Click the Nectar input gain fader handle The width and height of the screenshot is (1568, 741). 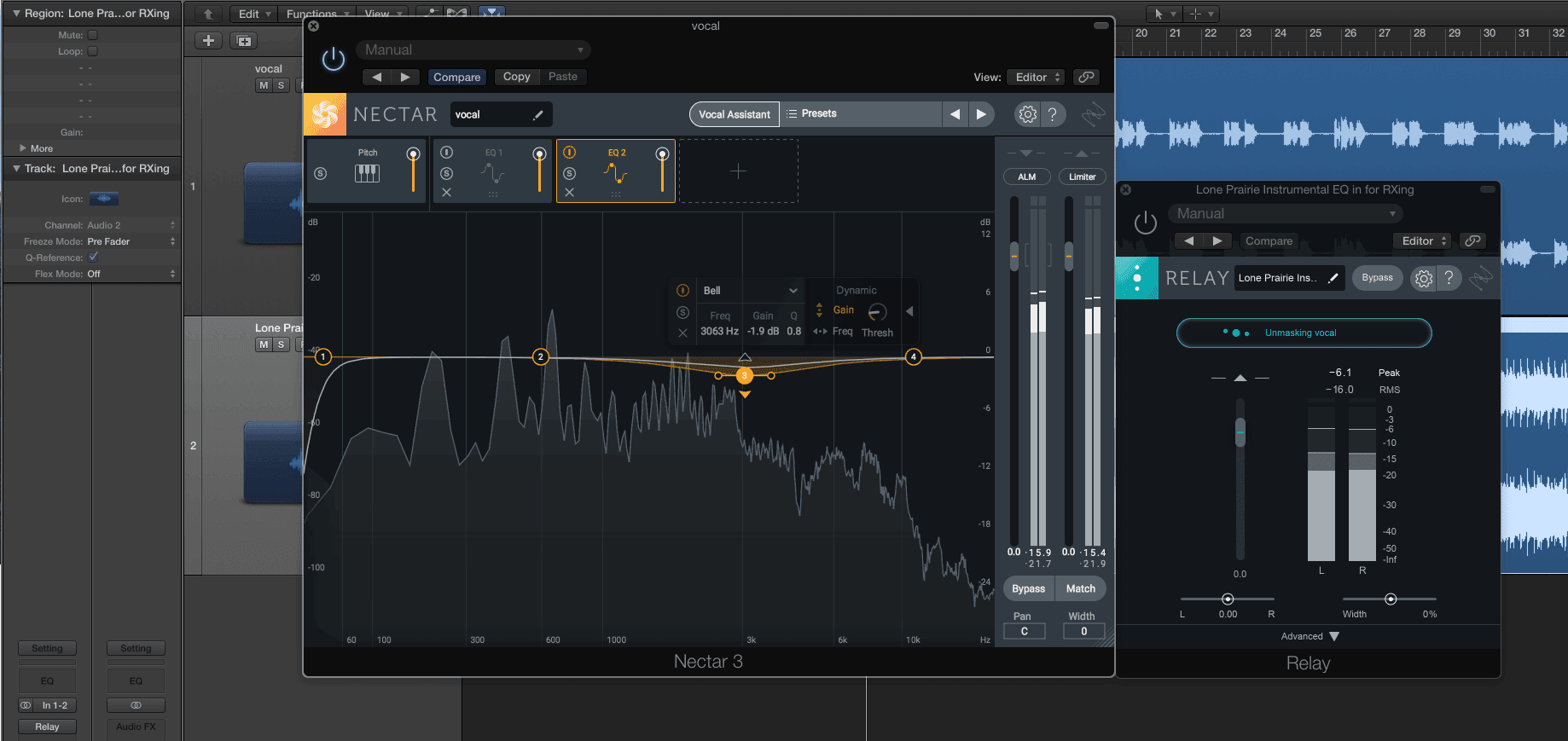(1014, 256)
